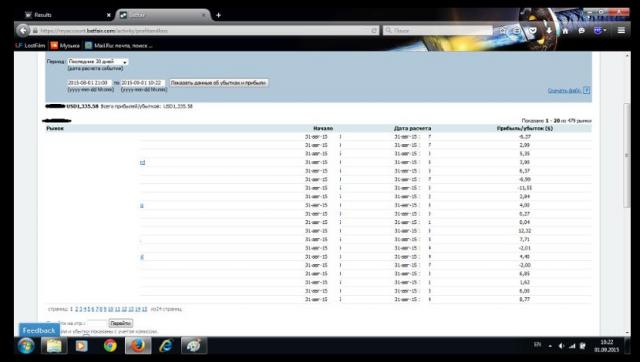The width and height of the screenshot is (640, 362).
Task: Go to page 2 of results
Action: [76, 309]
